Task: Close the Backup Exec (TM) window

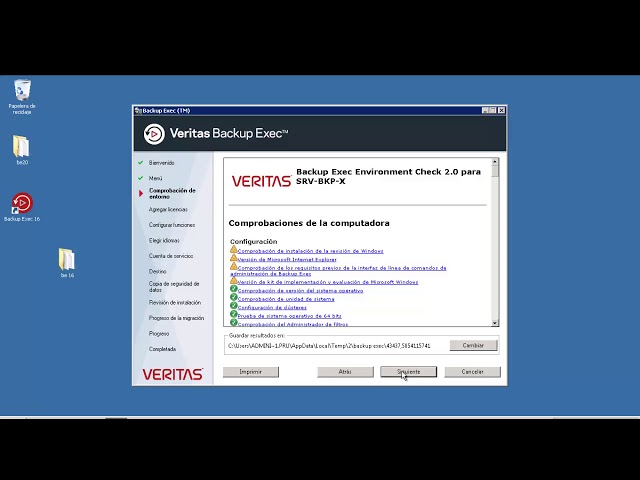Action: pyautogui.click(x=502, y=111)
